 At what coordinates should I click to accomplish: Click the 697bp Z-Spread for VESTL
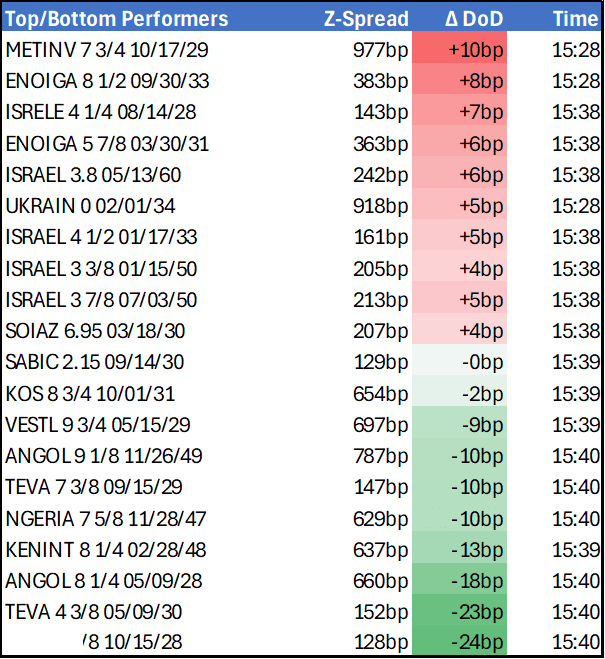[381, 424]
